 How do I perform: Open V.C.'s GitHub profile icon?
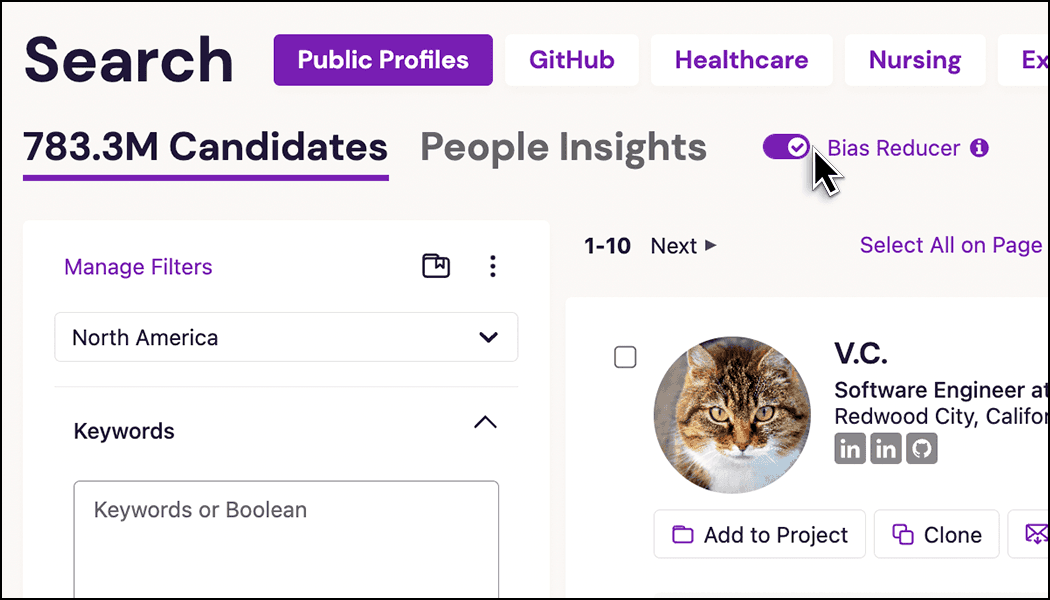[x=921, y=448]
